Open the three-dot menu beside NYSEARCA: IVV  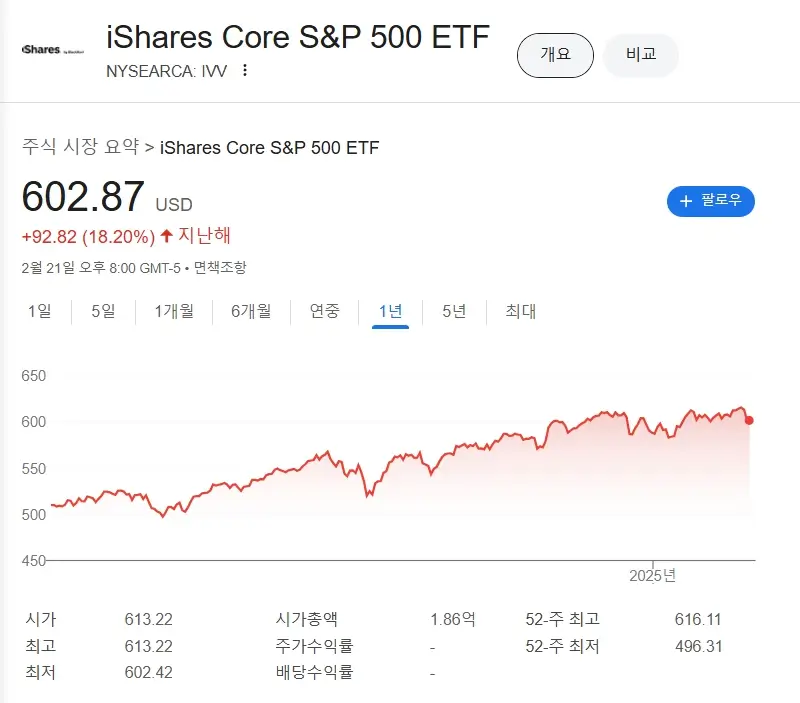click(246, 70)
